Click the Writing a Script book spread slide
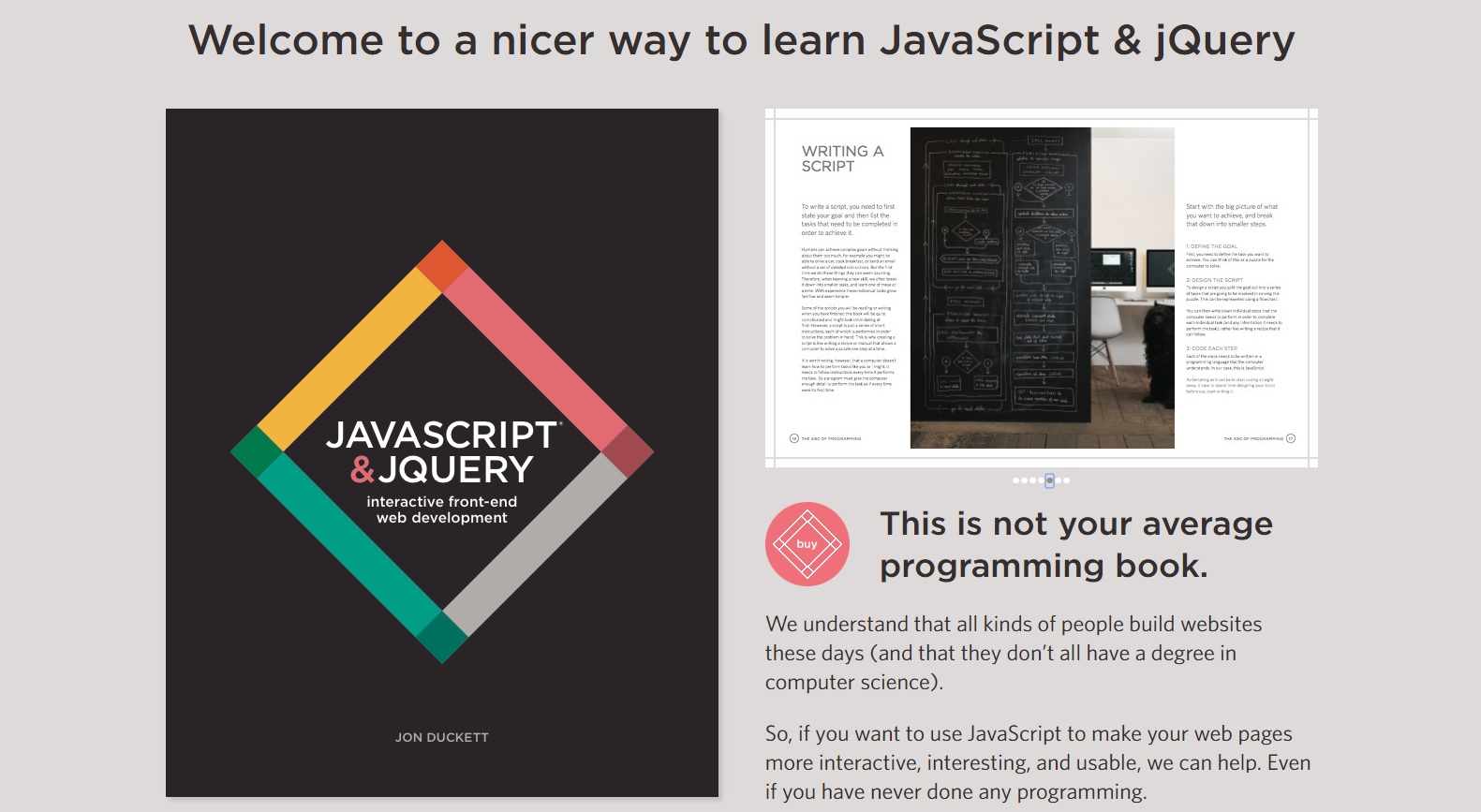 coord(1042,288)
